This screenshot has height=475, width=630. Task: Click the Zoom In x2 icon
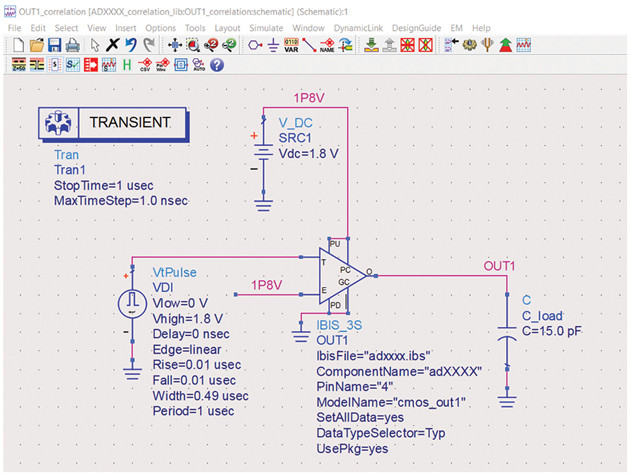point(211,45)
